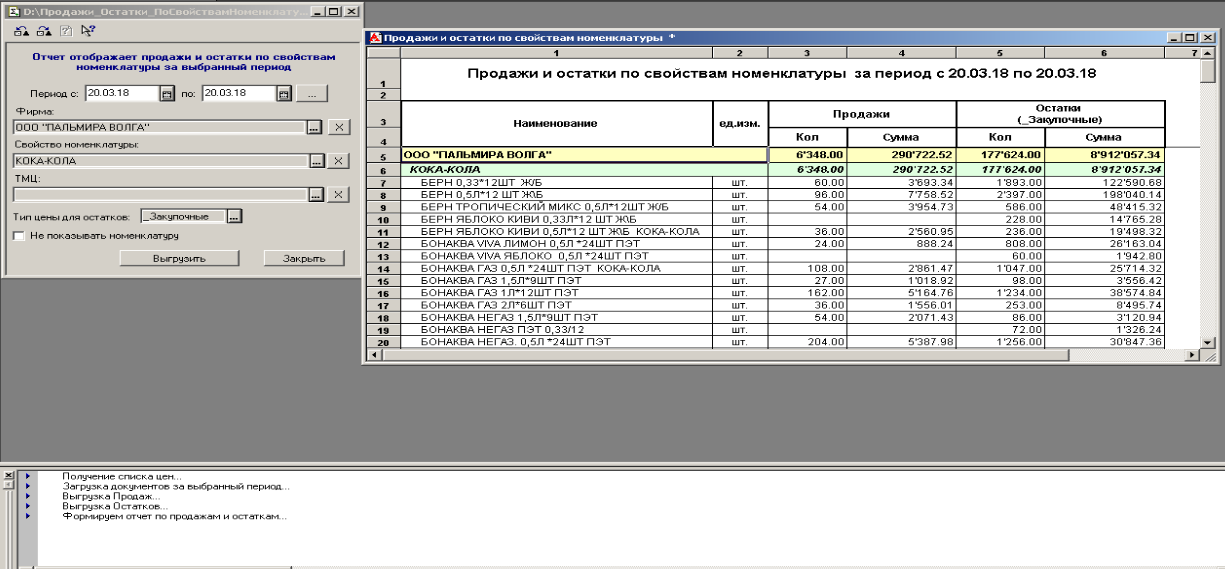This screenshot has height=569, width=1225.
Task: Click the 'БЕРН 0,33*12ШТ Ж/Б' cell
Action: (x=556, y=183)
